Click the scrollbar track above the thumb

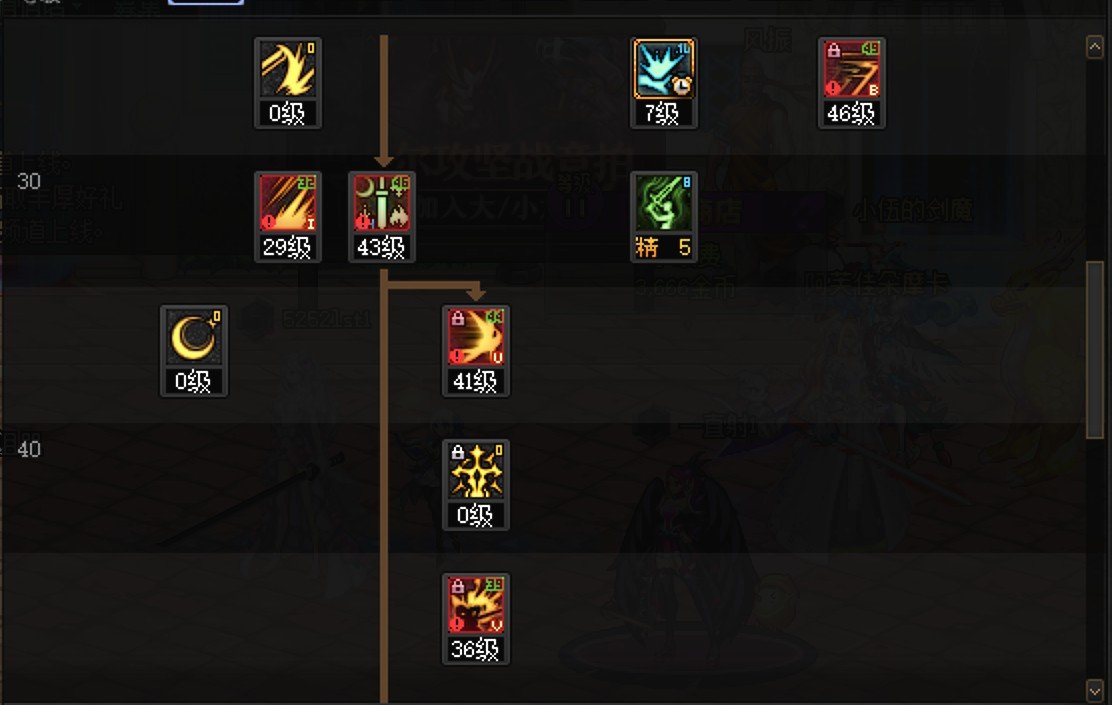pyautogui.click(x=1094, y=160)
